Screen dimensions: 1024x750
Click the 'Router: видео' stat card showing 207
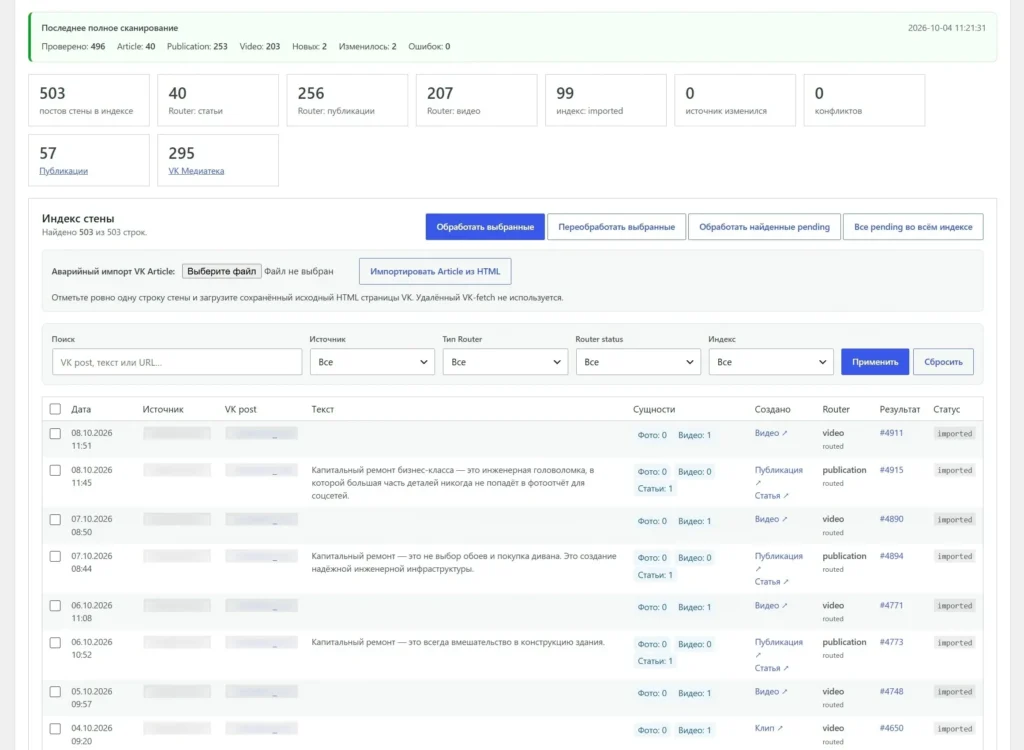477,100
